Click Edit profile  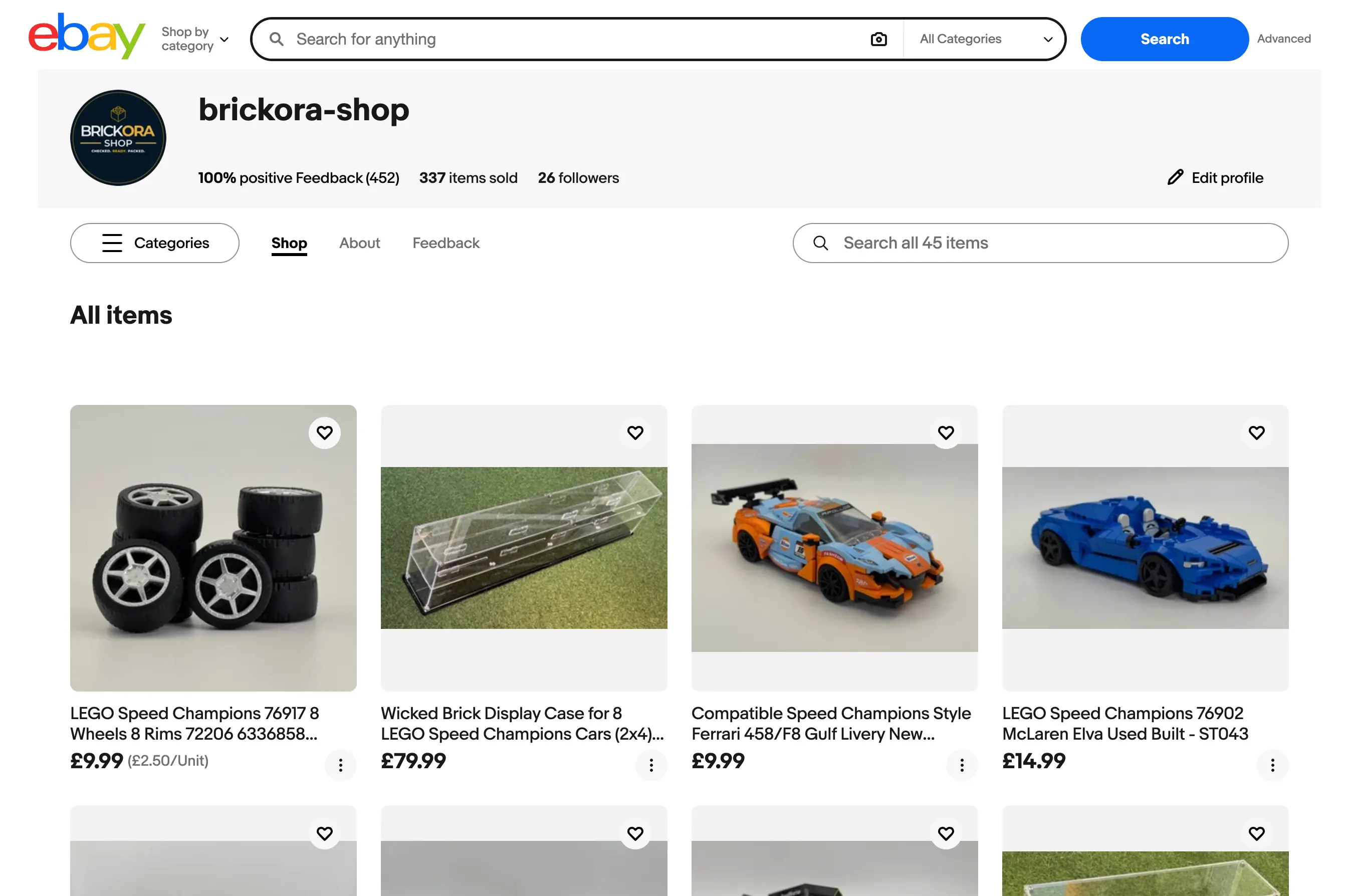click(1215, 178)
